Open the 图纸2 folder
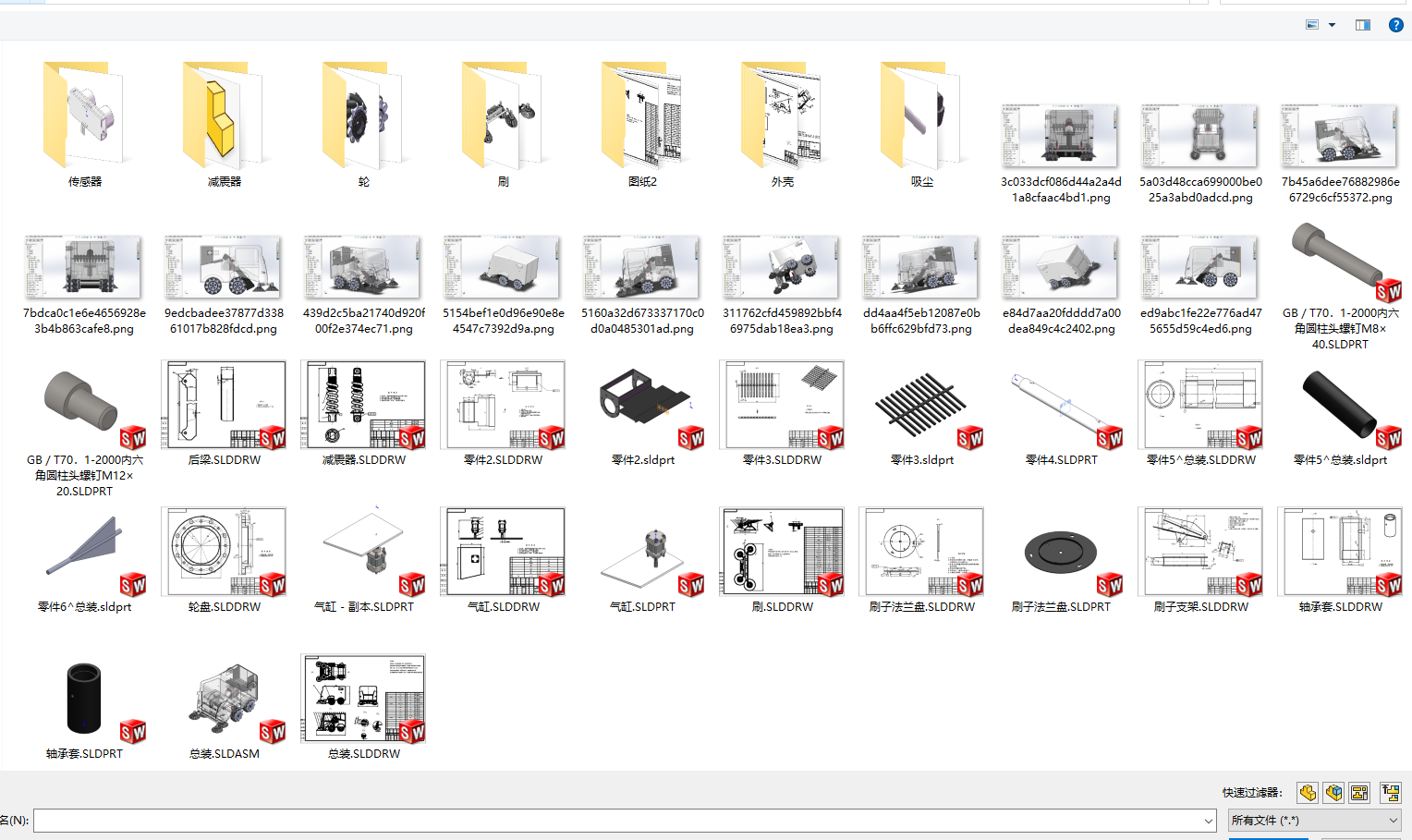 643,126
